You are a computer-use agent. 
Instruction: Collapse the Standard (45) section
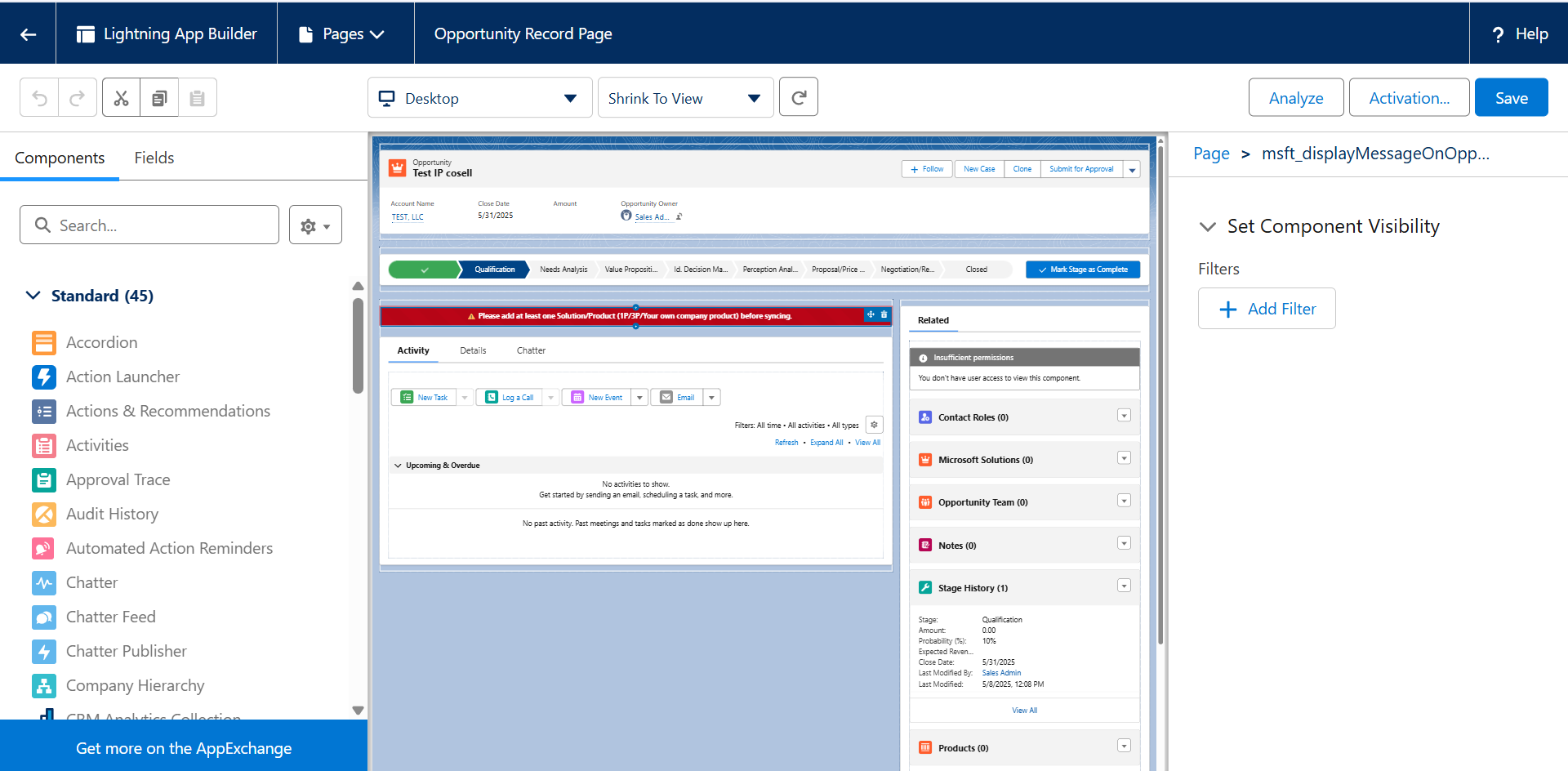(33, 296)
